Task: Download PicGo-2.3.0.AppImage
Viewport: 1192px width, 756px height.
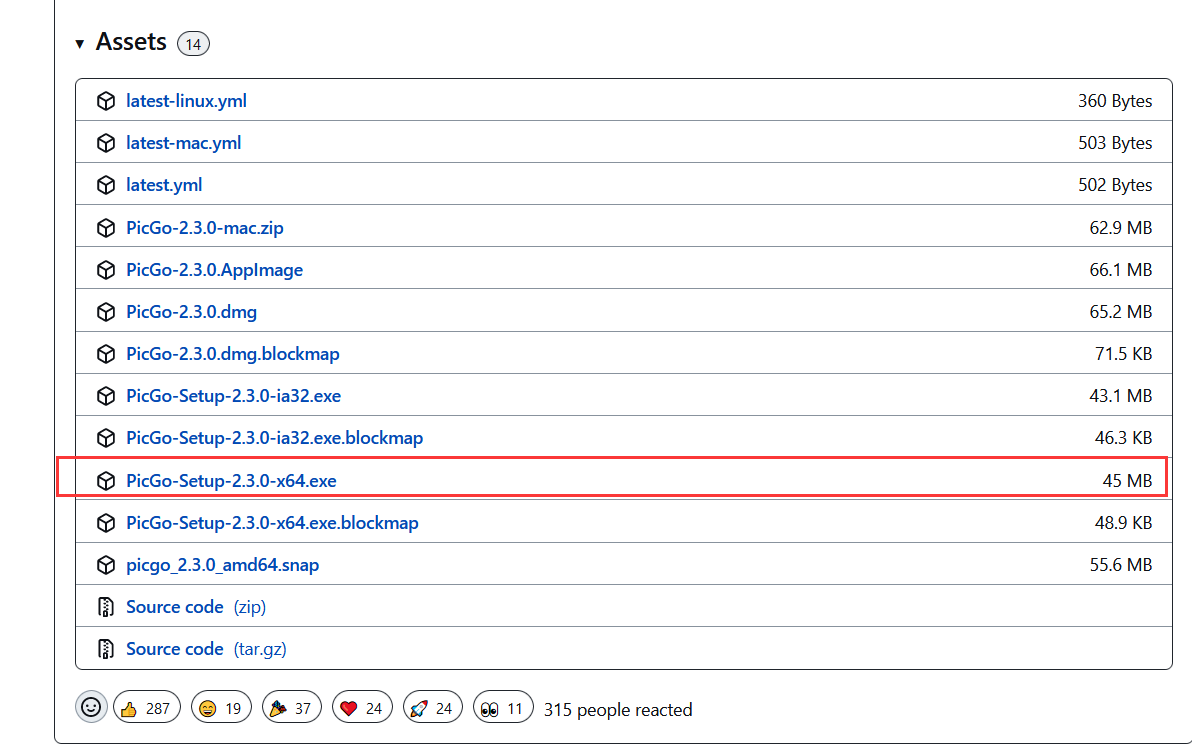Action: coord(214,269)
